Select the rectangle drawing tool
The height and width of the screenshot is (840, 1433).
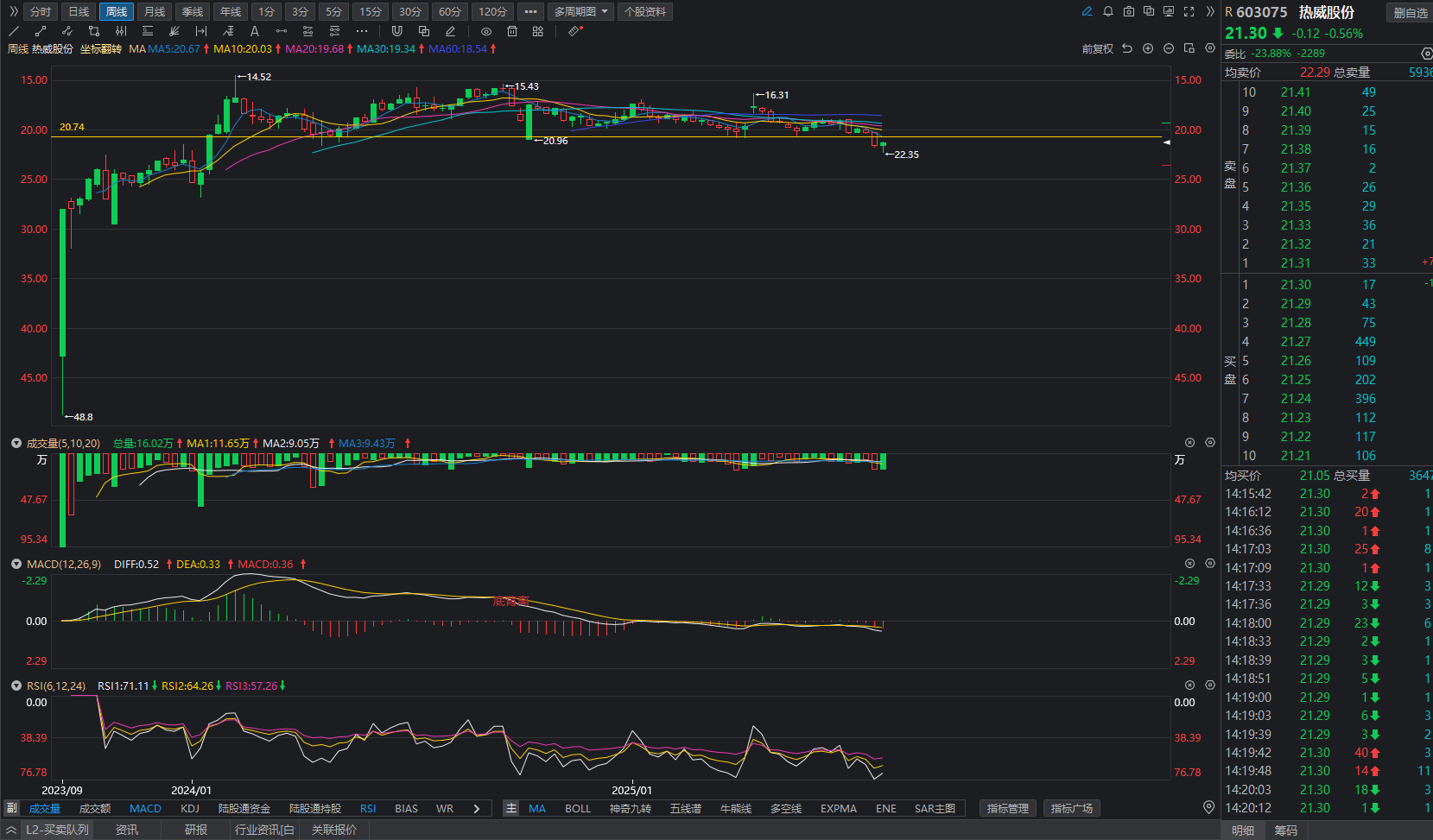[94, 31]
